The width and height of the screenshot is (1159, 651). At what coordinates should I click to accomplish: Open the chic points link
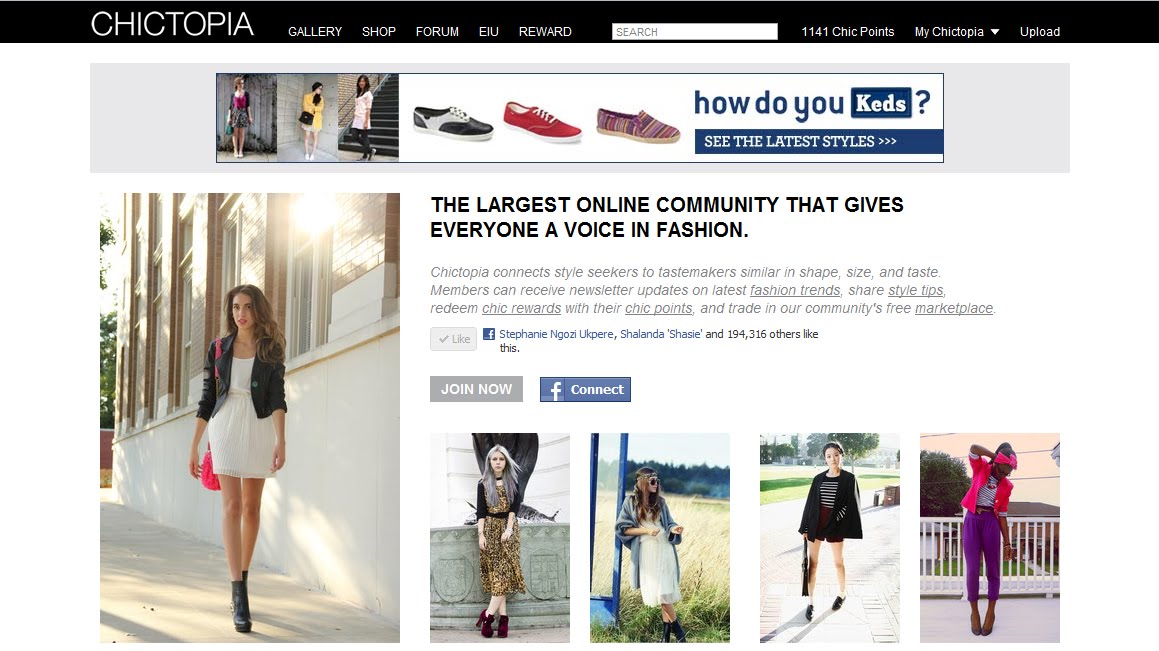pos(659,308)
